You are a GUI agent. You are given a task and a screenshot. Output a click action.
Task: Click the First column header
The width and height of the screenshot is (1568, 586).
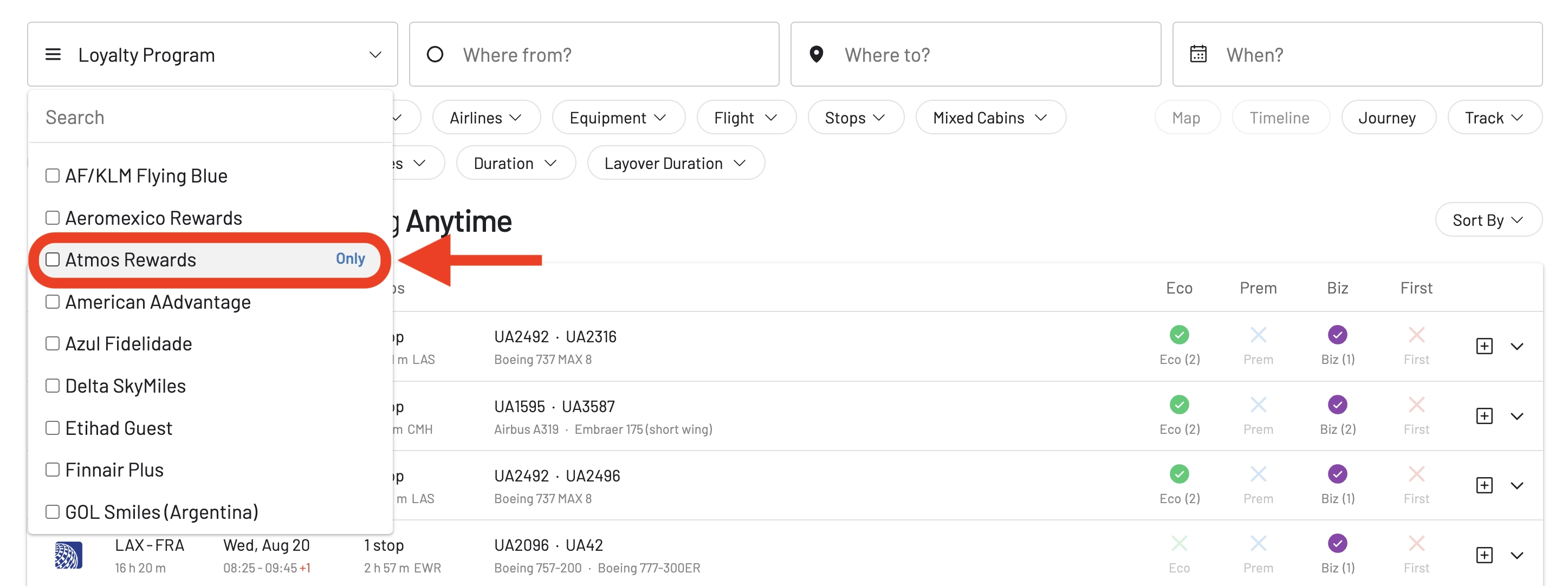click(1416, 288)
